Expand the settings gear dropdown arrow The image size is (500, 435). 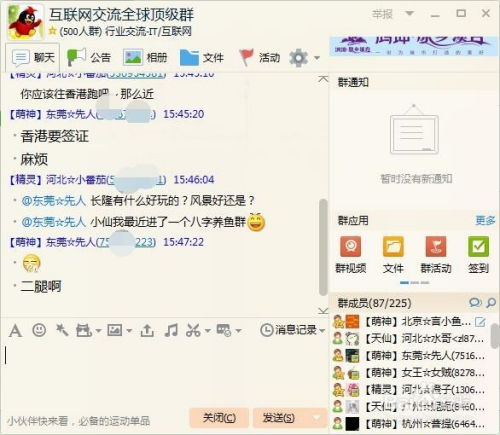click(317, 58)
